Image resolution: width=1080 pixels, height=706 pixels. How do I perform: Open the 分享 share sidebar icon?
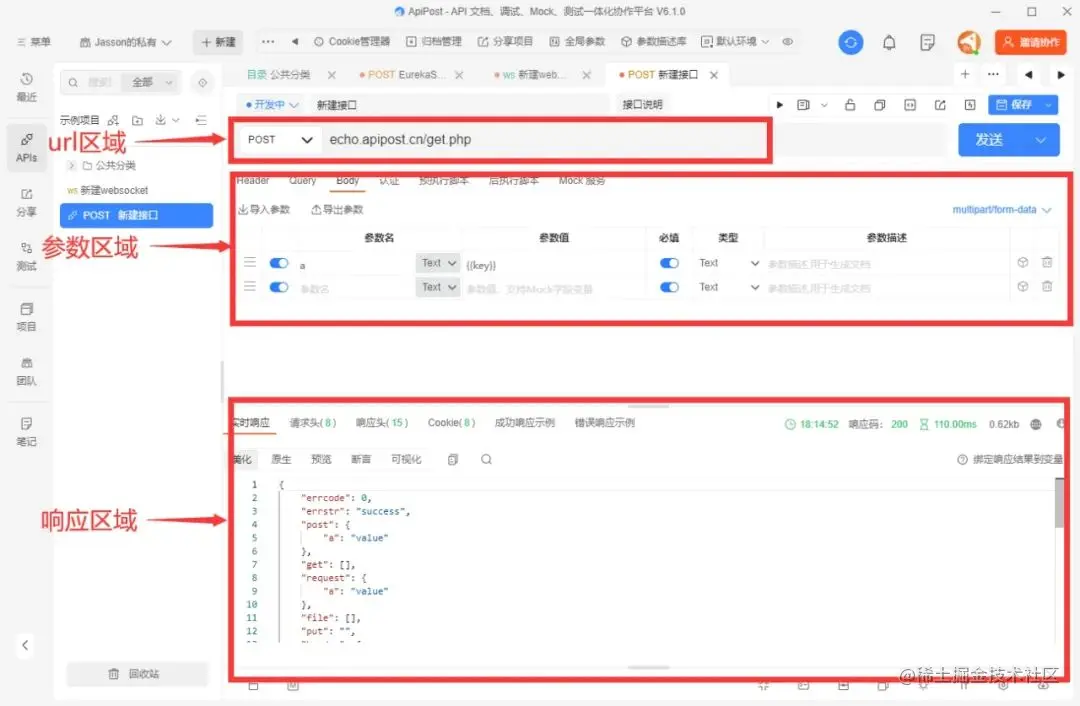[x=26, y=203]
